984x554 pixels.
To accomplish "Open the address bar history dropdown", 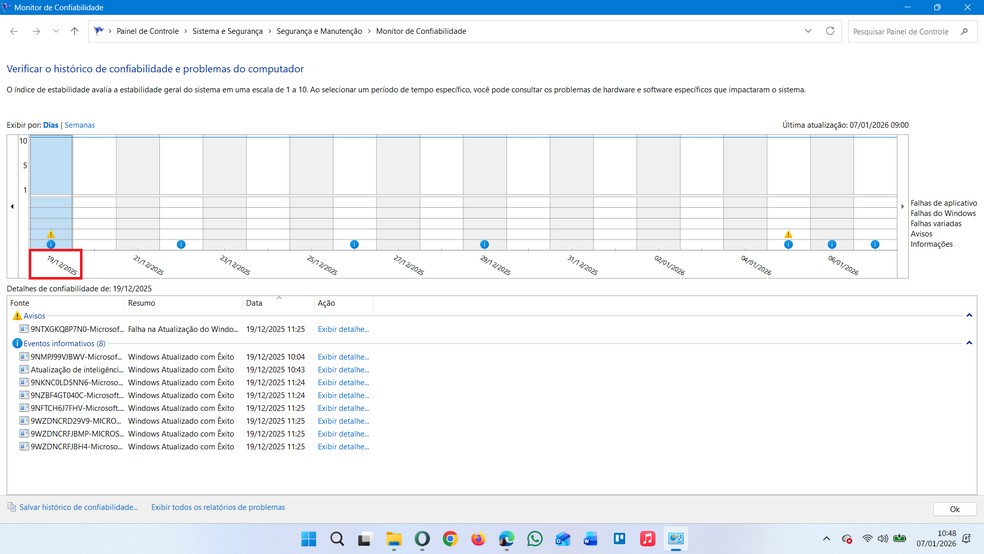I will [808, 31].
